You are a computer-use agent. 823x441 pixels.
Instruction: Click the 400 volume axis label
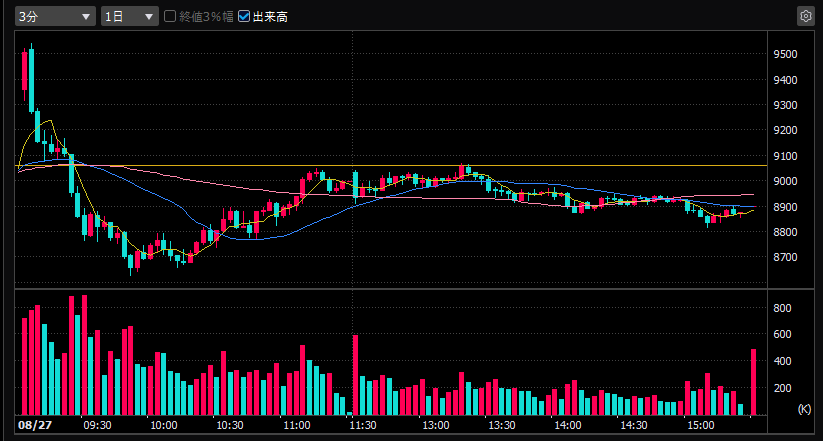[x=782, y=361]
